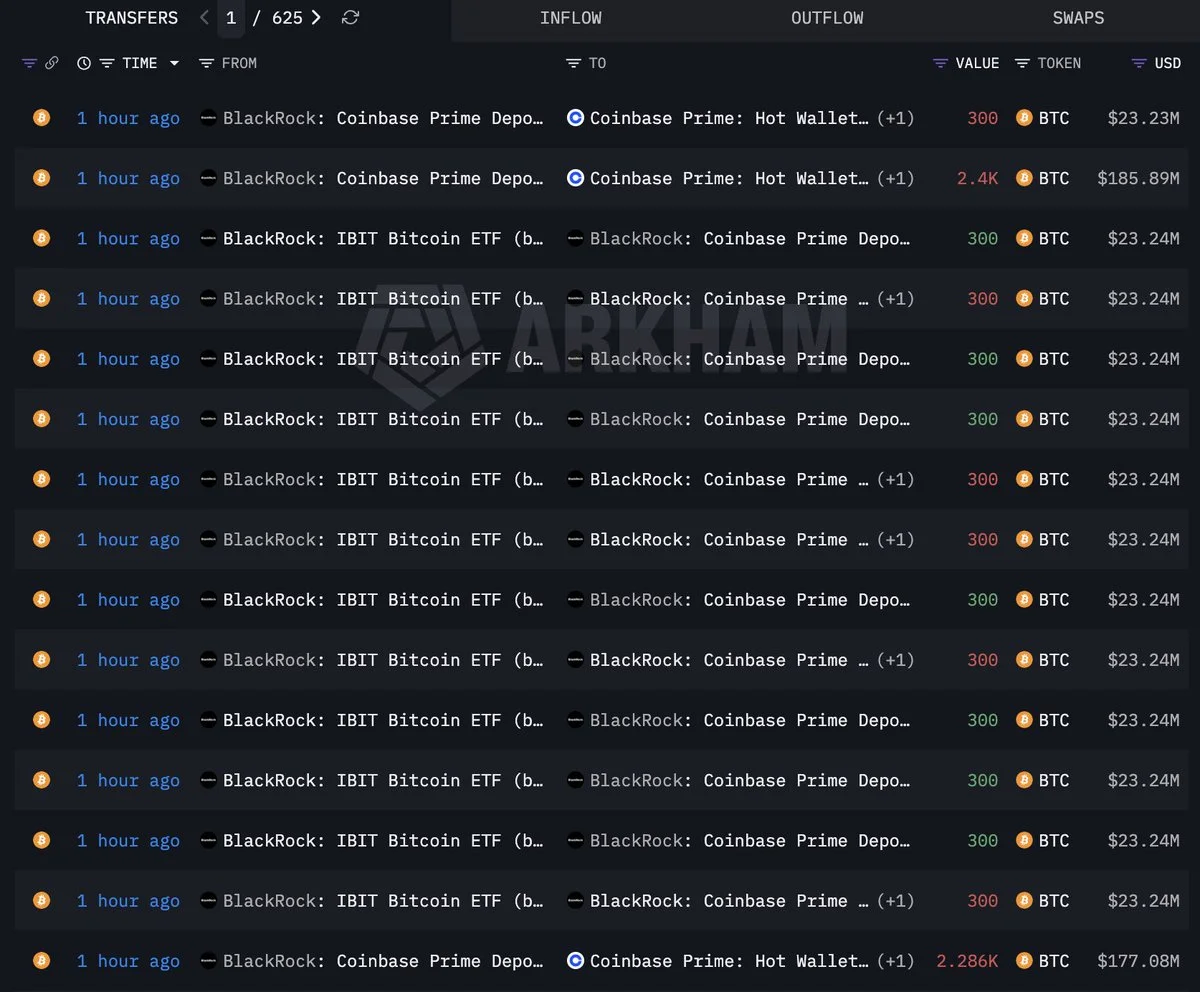Viewport: 1200px width, 992px height.
Task: Open the TO column filter
Action: (x=573, y=63)
